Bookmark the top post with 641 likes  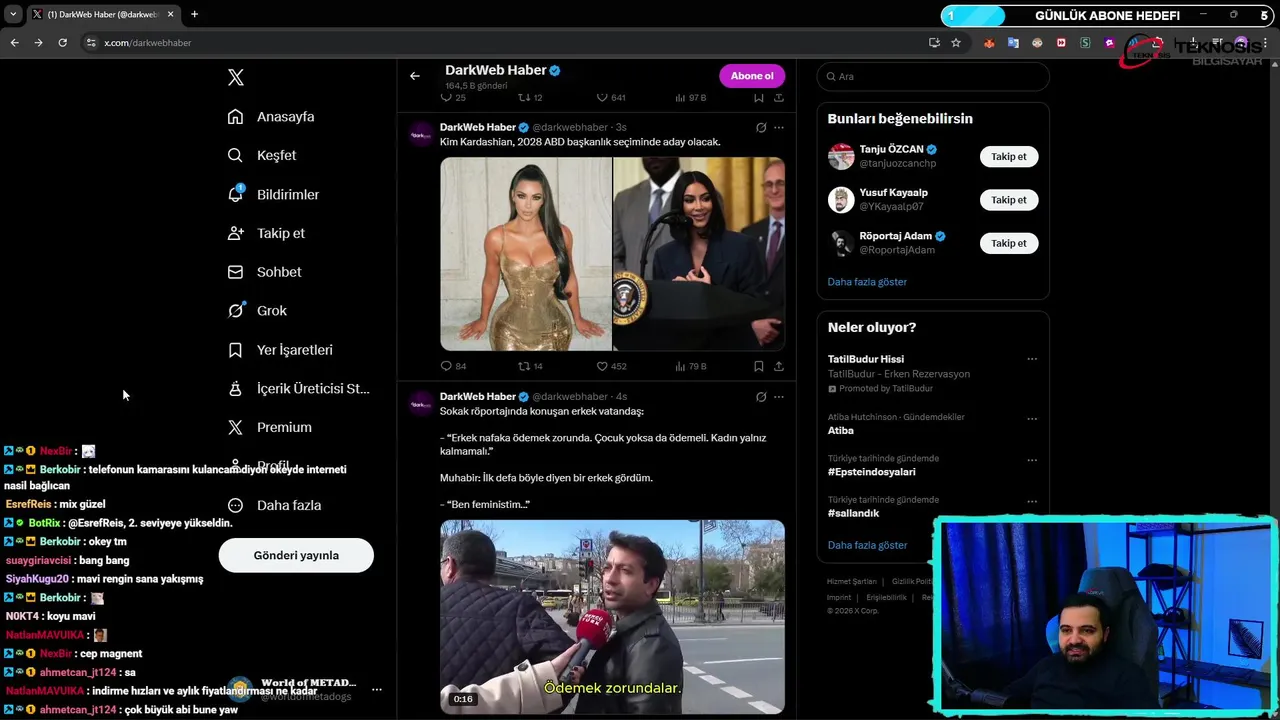click(x=759, y=98)
